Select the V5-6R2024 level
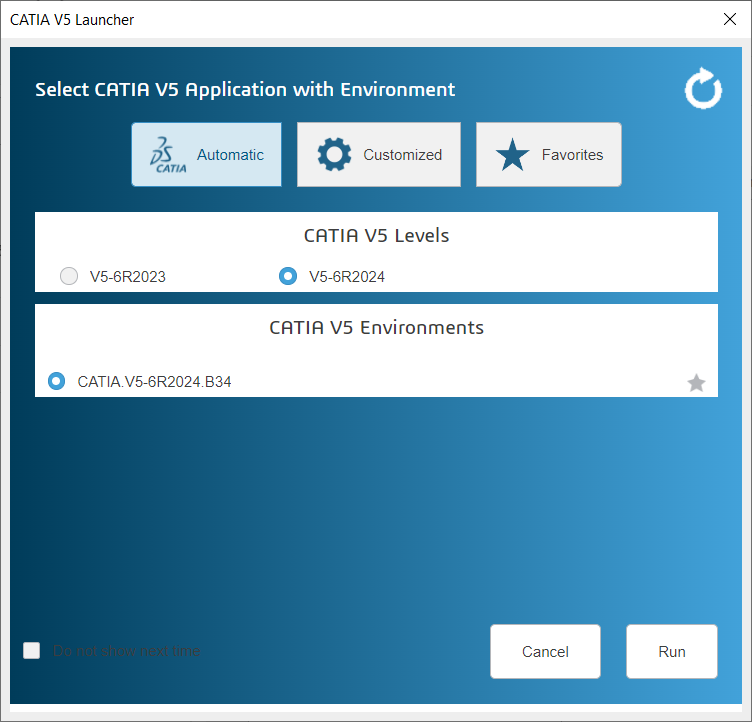The height and width of the screenshot is (722, 752). point(288,276)
